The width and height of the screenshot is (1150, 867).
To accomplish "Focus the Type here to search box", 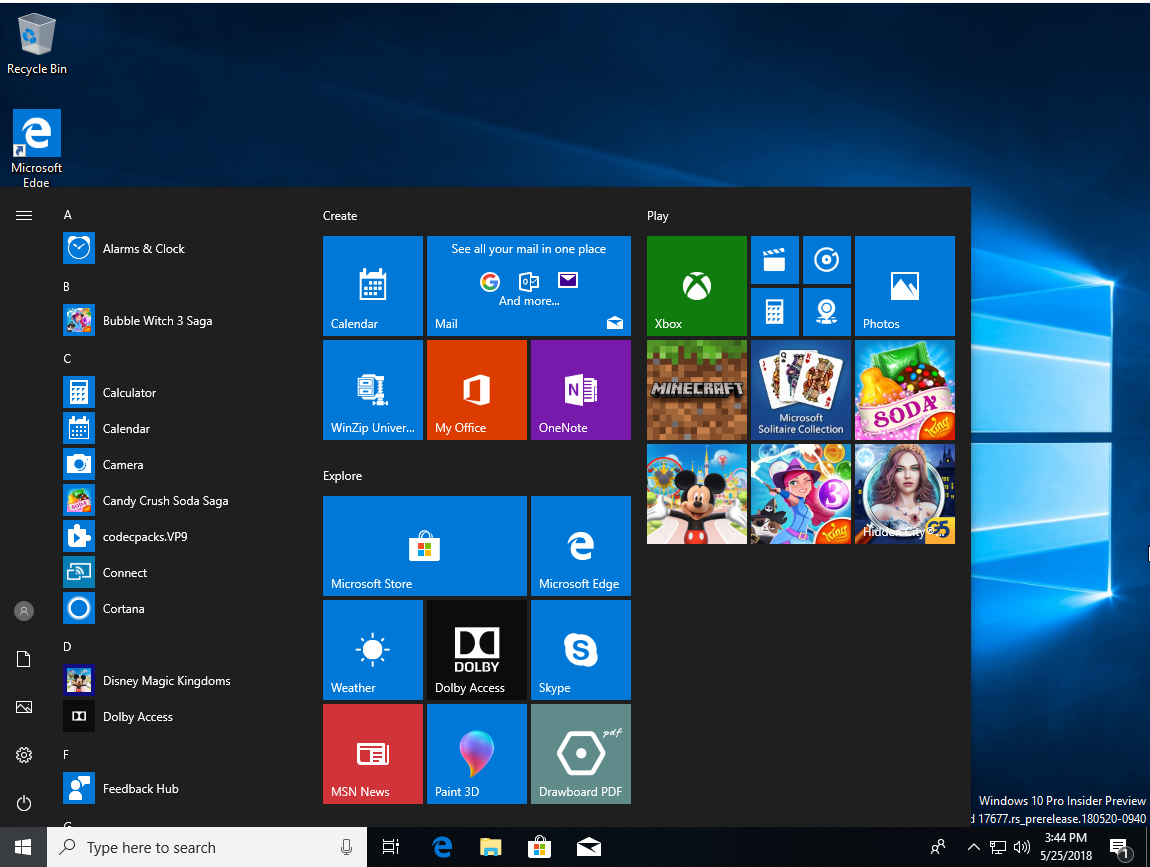I will 207,847.
